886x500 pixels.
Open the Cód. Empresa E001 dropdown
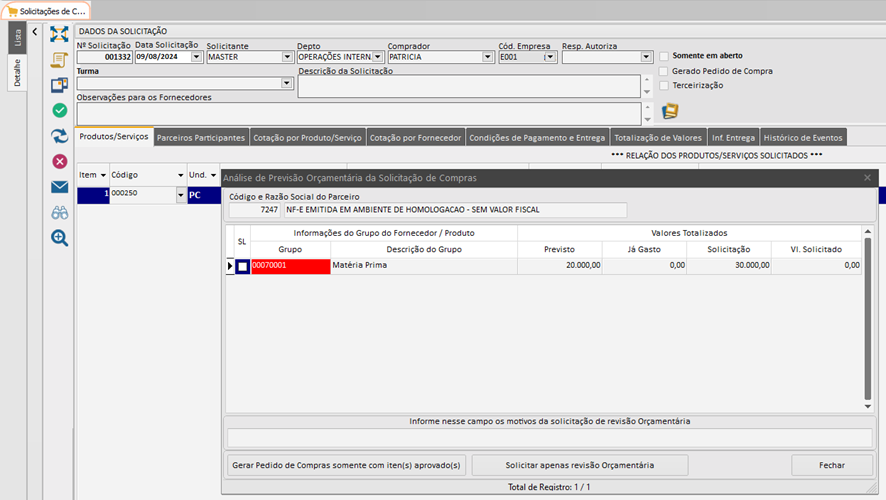550,57
